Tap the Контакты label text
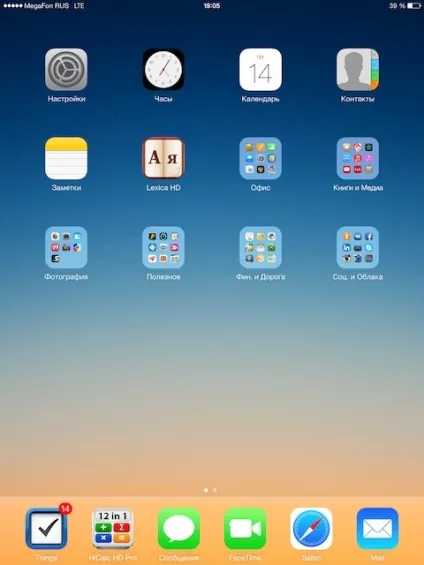Viewport: 424px width, 565px height. (358, 99)
